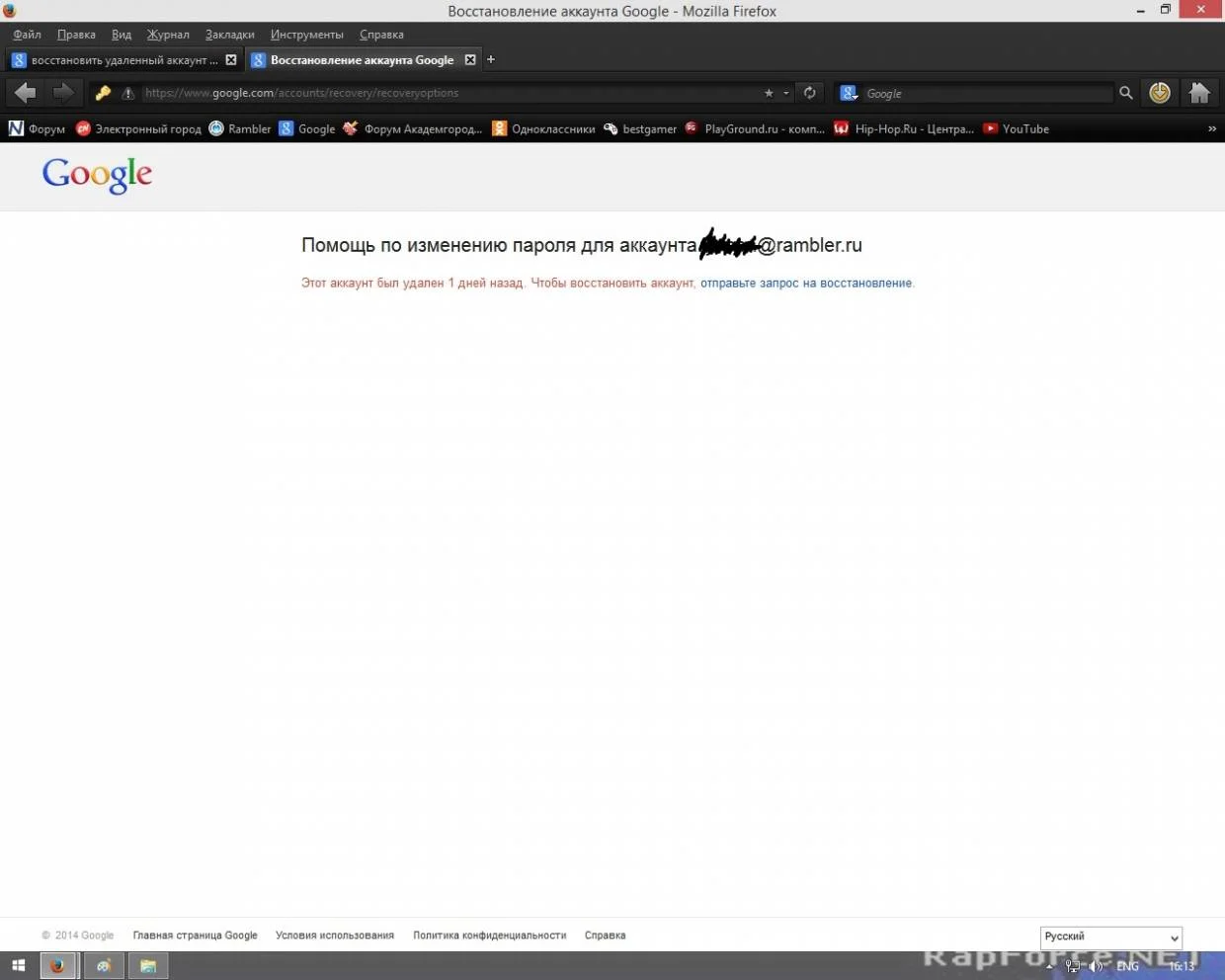The image size is (1225, 980).
Task: Open 'Главная страница Google' footer link
Action: 196,936
